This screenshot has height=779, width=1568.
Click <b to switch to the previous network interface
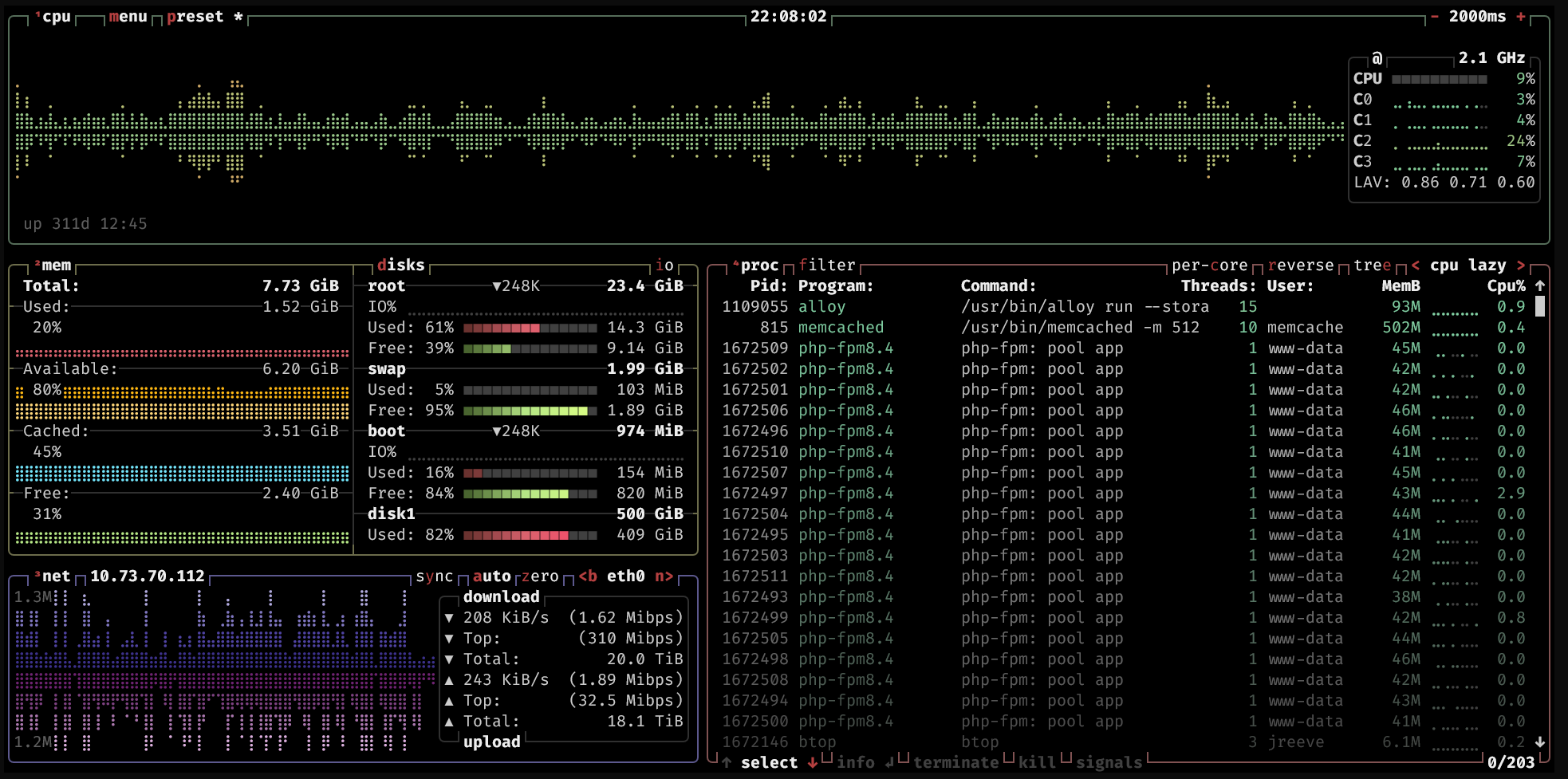coord(588,576)
